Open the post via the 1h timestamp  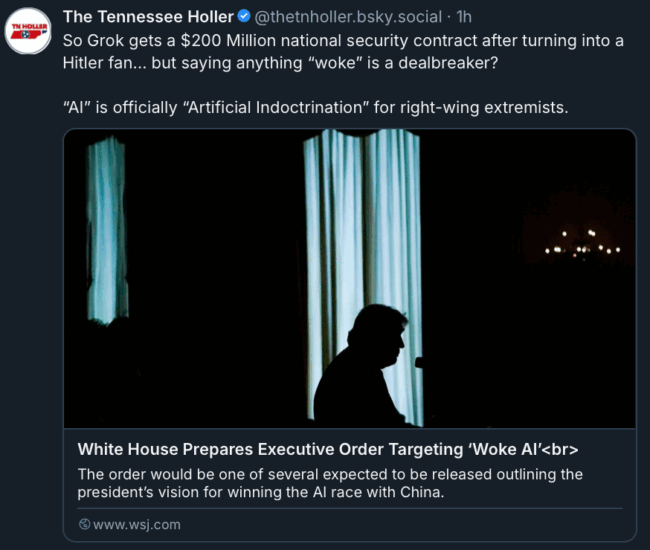464,17
